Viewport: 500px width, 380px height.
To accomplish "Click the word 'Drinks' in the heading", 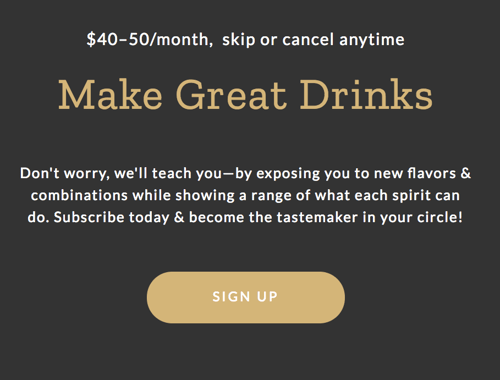I will tap(366, 94).
